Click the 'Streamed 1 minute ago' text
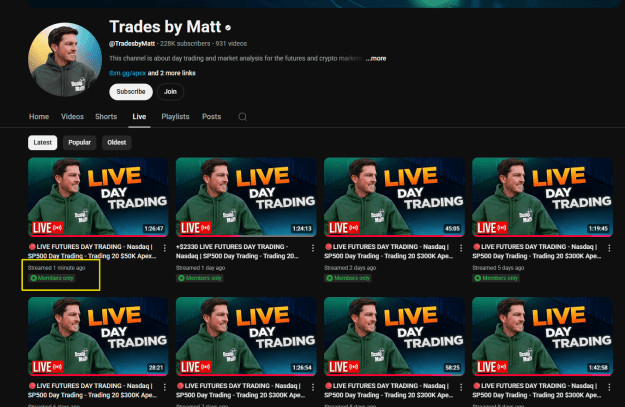Screen dimensions: 625x407 tap(57, 268)
